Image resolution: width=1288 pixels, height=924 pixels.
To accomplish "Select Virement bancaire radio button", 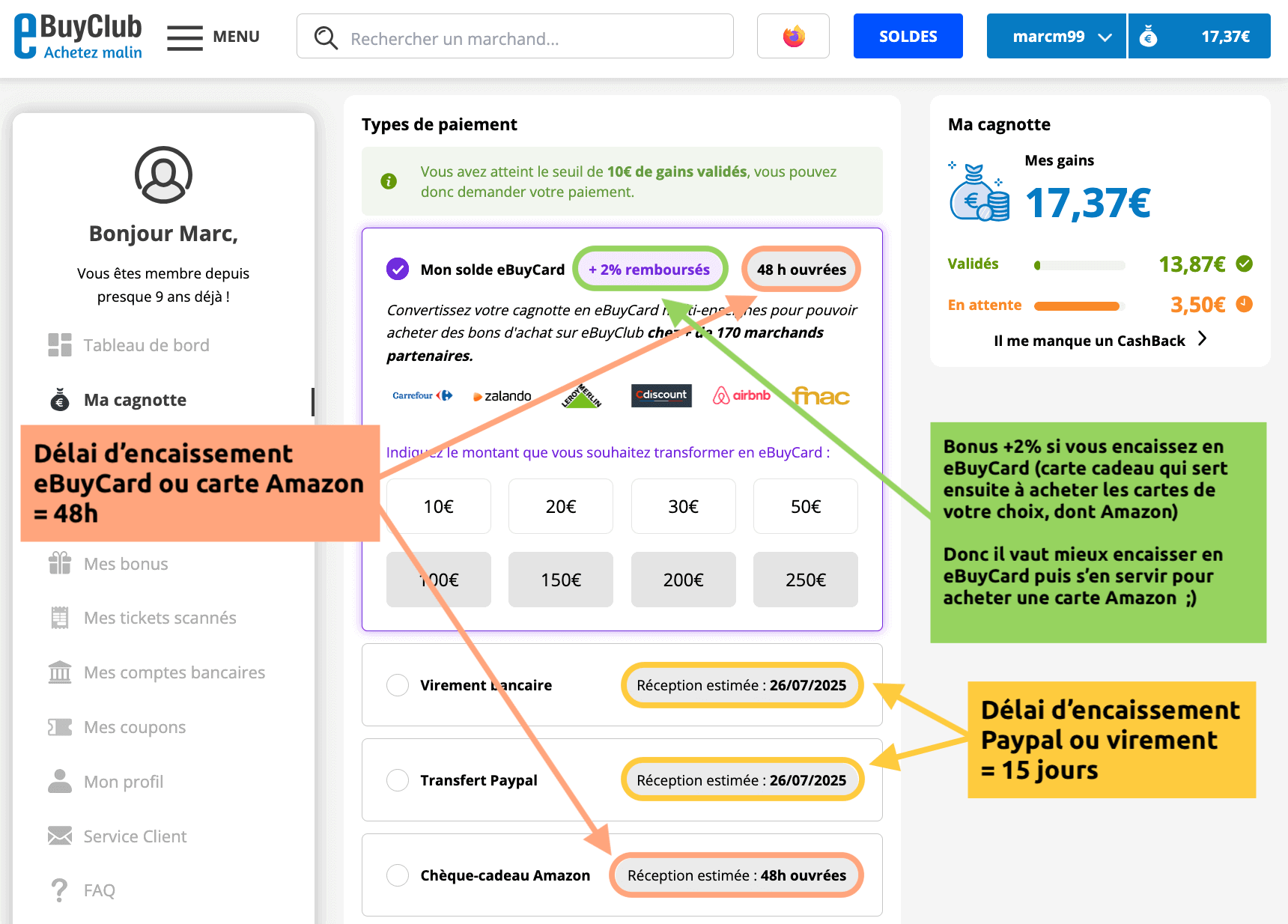I will coord(398,685).
